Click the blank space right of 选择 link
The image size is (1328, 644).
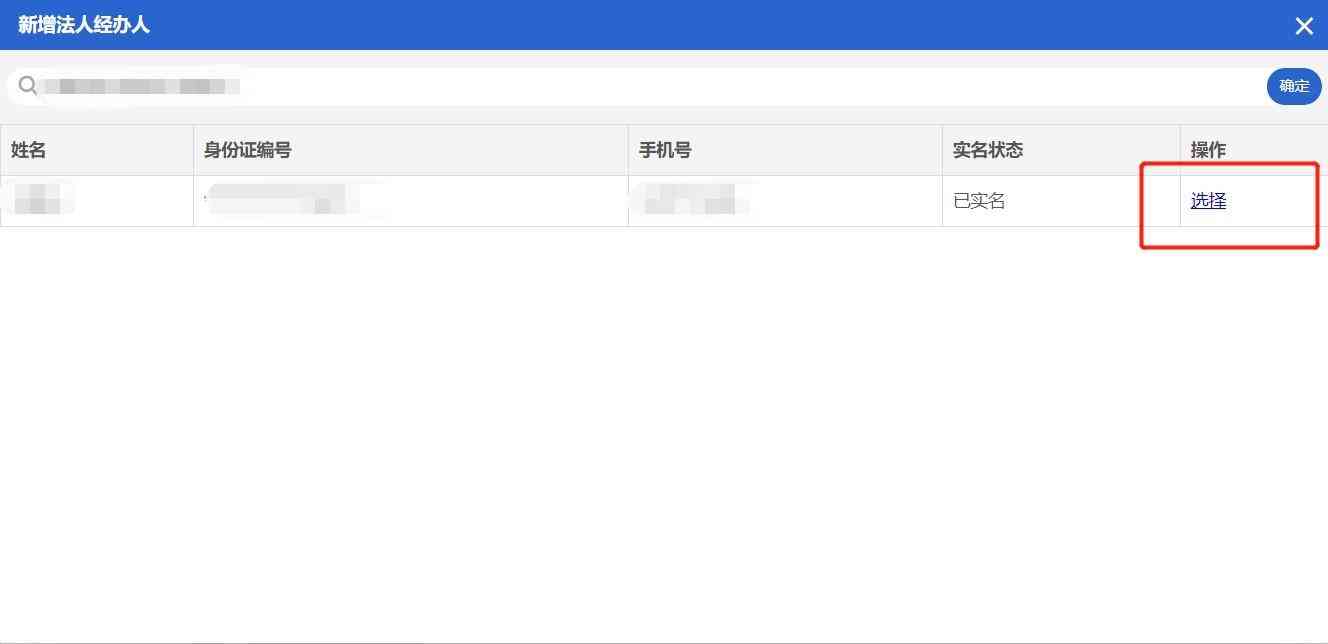pyautogui.click(x=1275, y=201)
